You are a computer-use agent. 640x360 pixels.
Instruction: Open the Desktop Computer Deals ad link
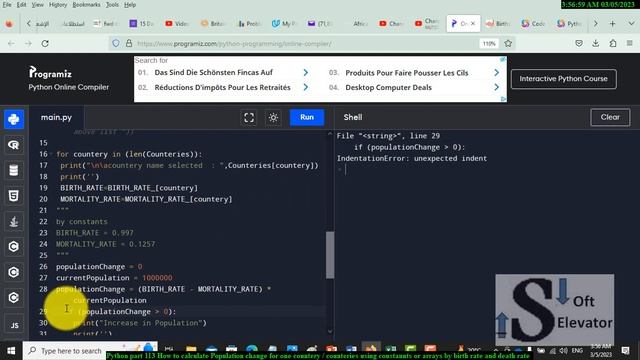pyautogui.click(x=388, y=87)
